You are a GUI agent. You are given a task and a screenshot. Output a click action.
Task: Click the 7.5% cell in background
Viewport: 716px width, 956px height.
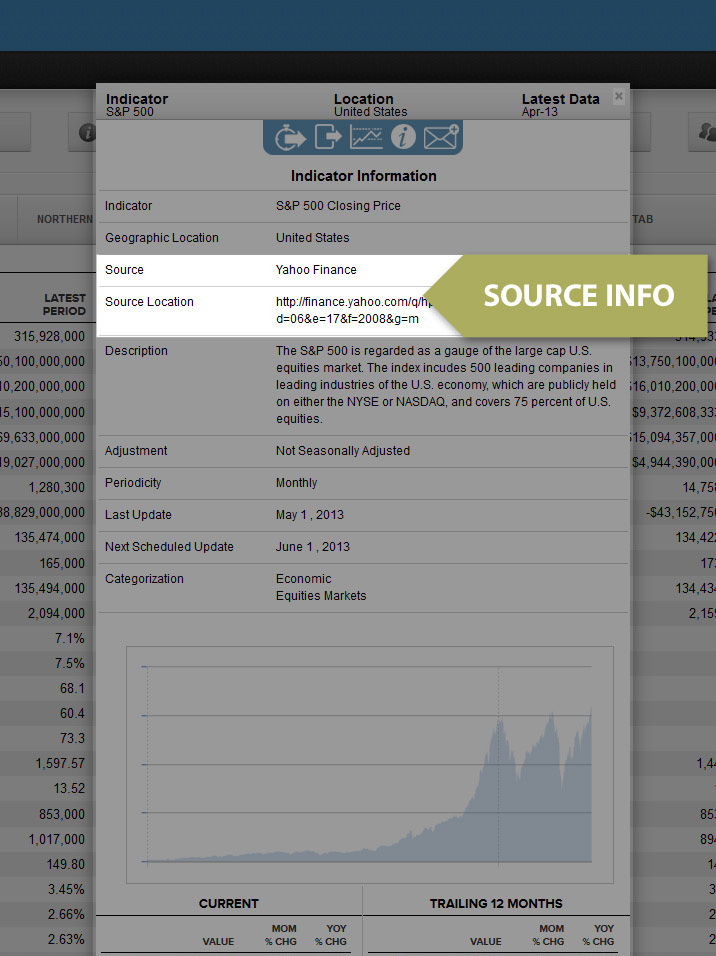click(70, 663)
